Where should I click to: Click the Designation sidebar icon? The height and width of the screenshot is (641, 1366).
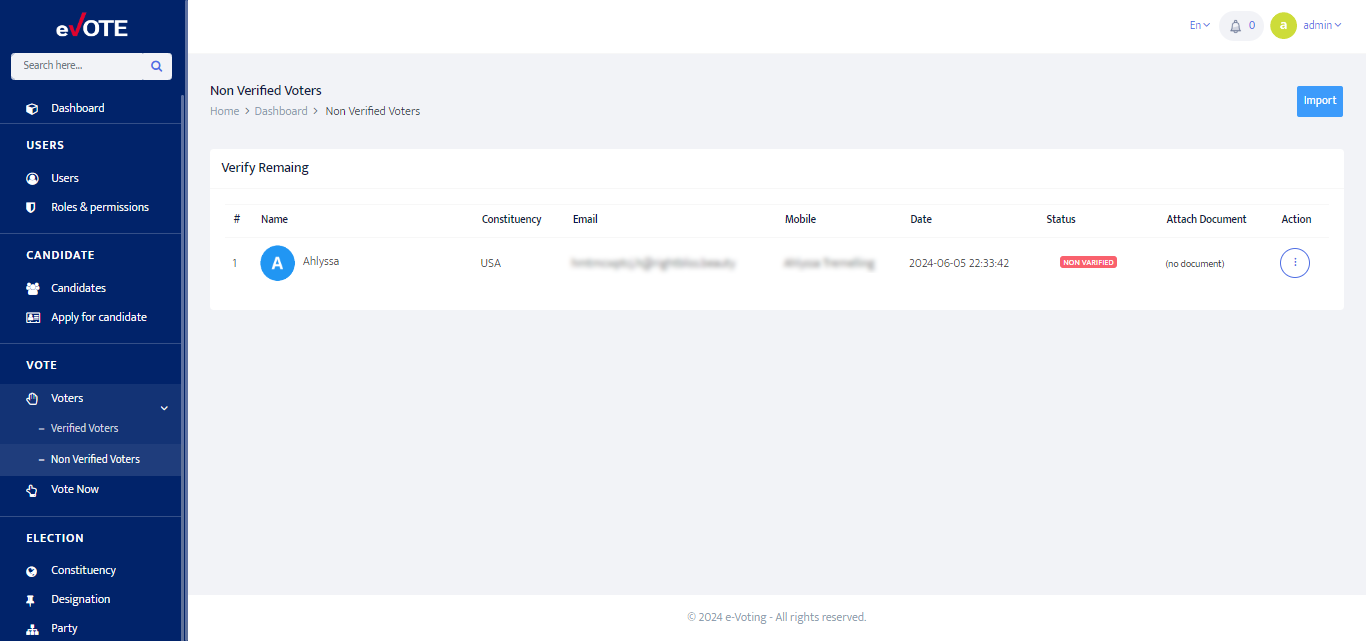tap(31, 598)
